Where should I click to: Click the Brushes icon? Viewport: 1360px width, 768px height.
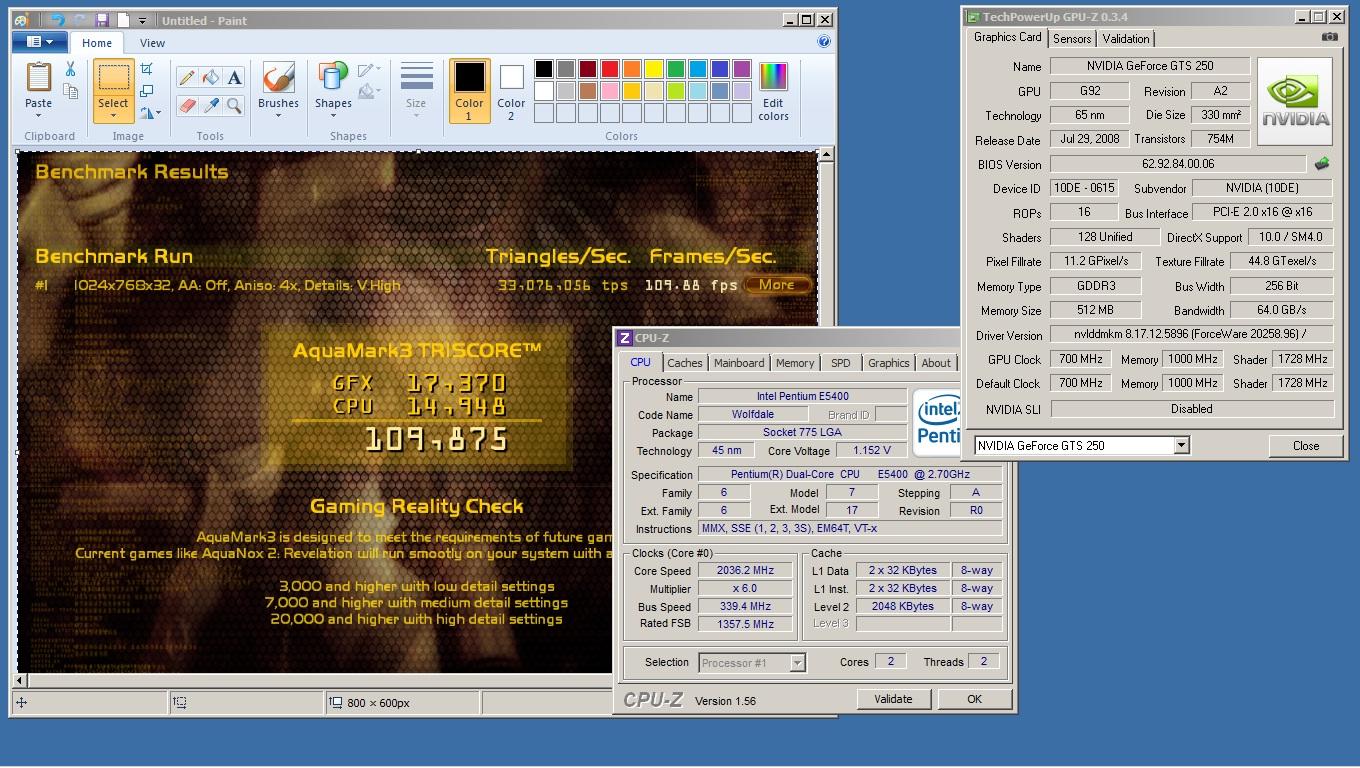(278, 78)
